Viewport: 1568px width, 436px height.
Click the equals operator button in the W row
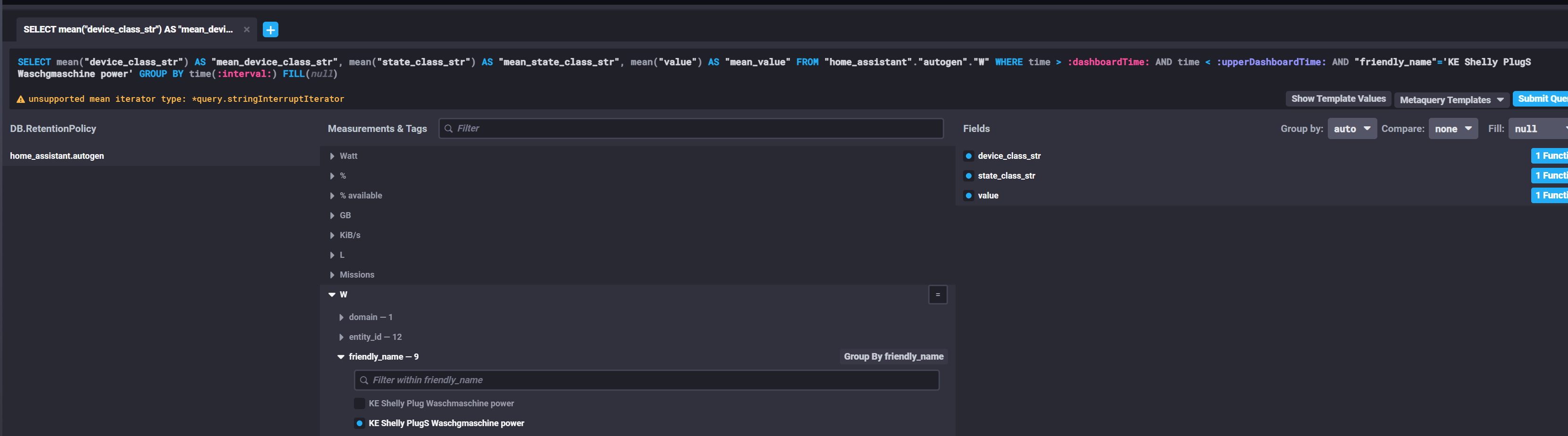coord(938,294)
